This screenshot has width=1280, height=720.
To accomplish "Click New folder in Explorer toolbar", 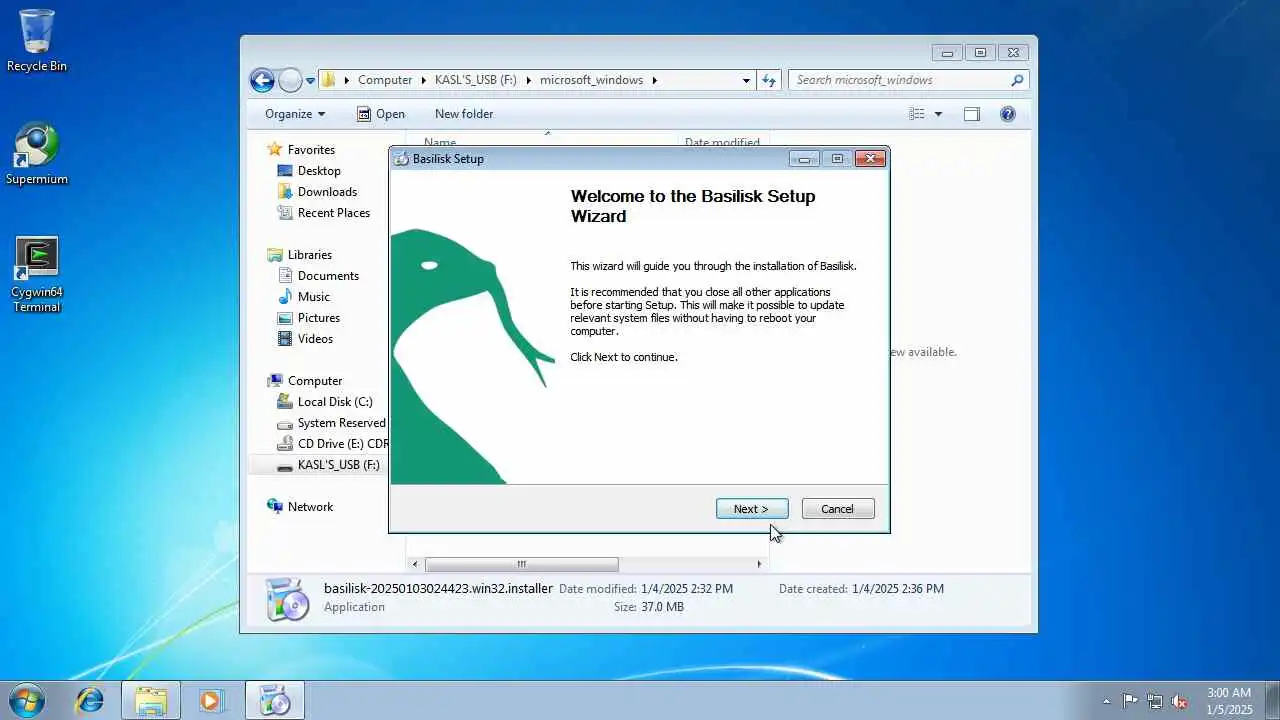I will click(x=464, y=114).
